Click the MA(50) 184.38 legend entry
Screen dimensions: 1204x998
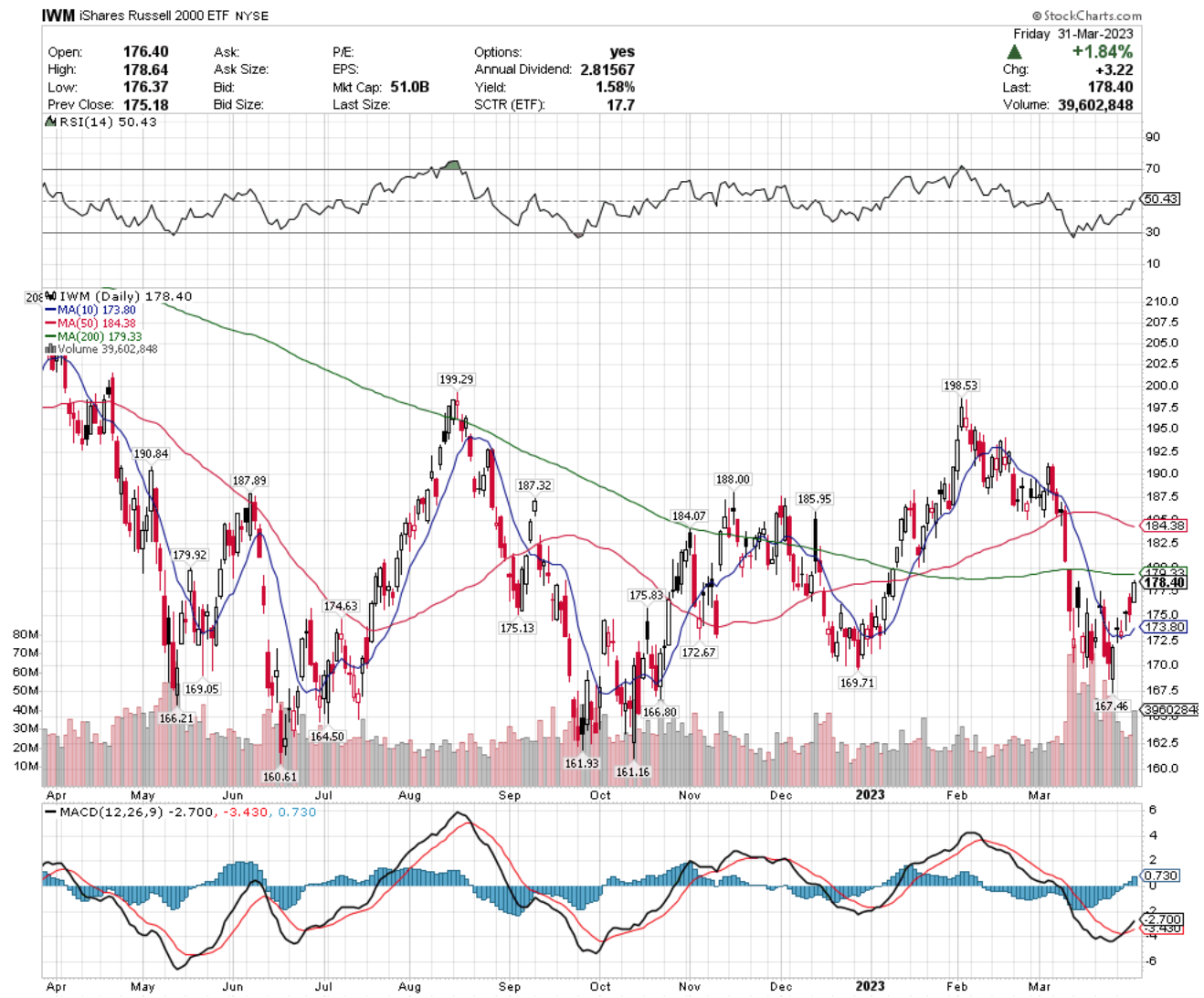pos(91,324)
